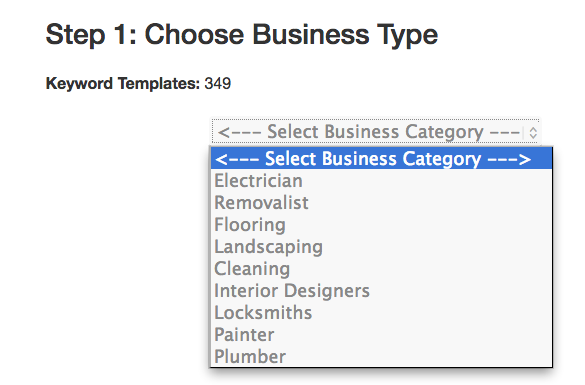Choose the Interior Designers entry
The image size is (585, 385).
pyautogui.click(x=381, y=291)
